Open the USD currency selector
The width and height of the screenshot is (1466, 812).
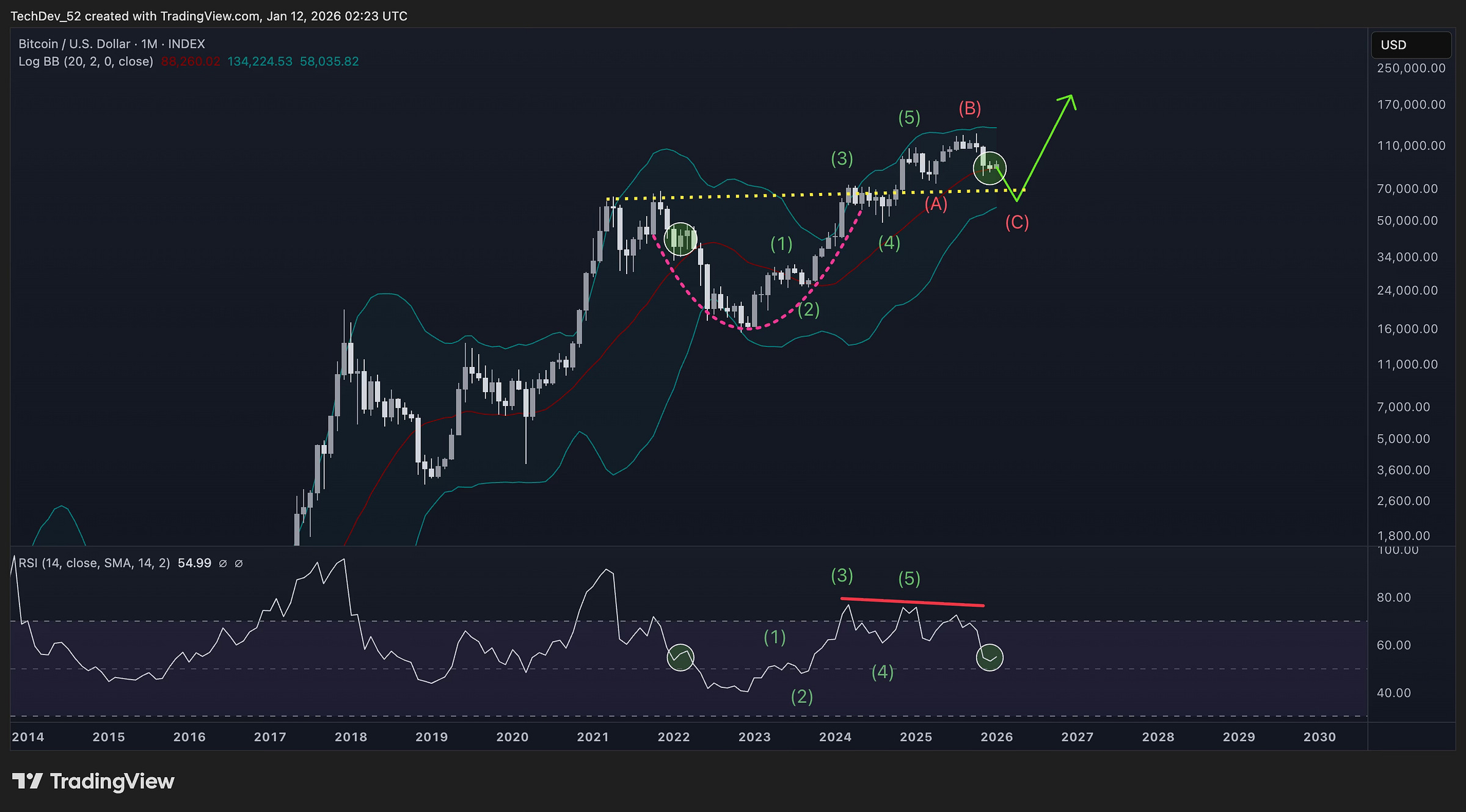tap(1410, 45)
